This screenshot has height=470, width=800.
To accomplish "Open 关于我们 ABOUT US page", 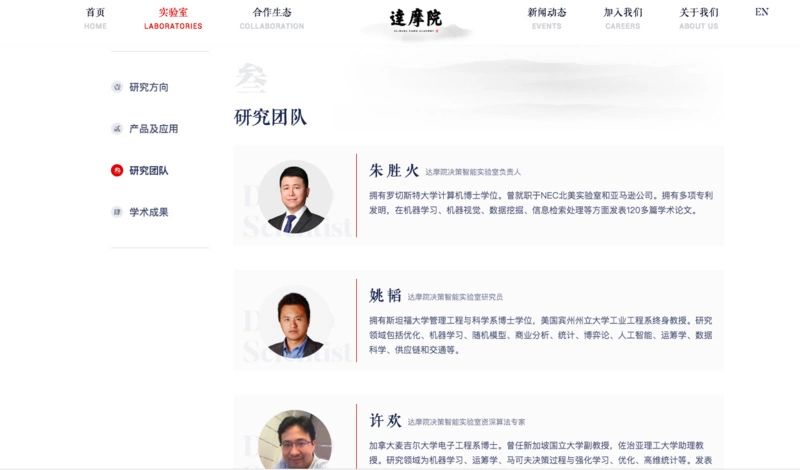I will tap(699, 18).
